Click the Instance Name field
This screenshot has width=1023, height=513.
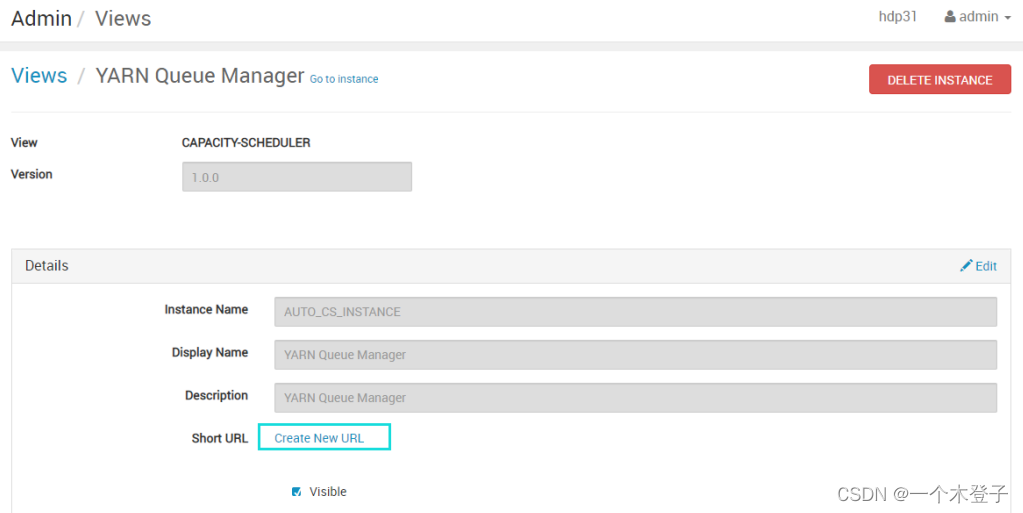[635, 312]
